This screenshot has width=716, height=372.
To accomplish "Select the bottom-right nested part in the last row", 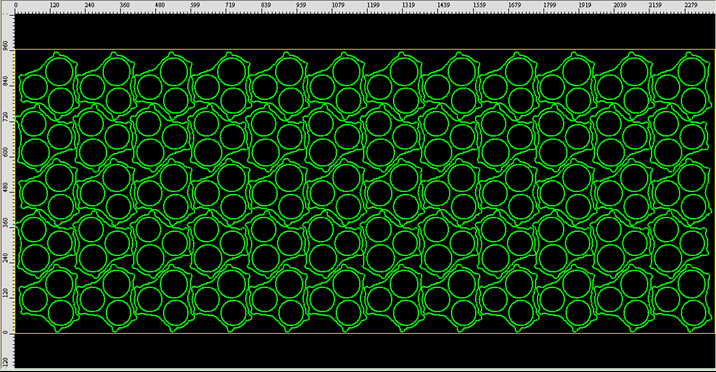I will (x=682, y=299).
